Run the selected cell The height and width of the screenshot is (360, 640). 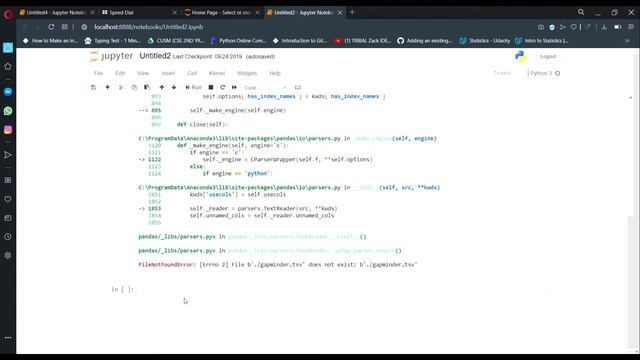click(193, 87)
